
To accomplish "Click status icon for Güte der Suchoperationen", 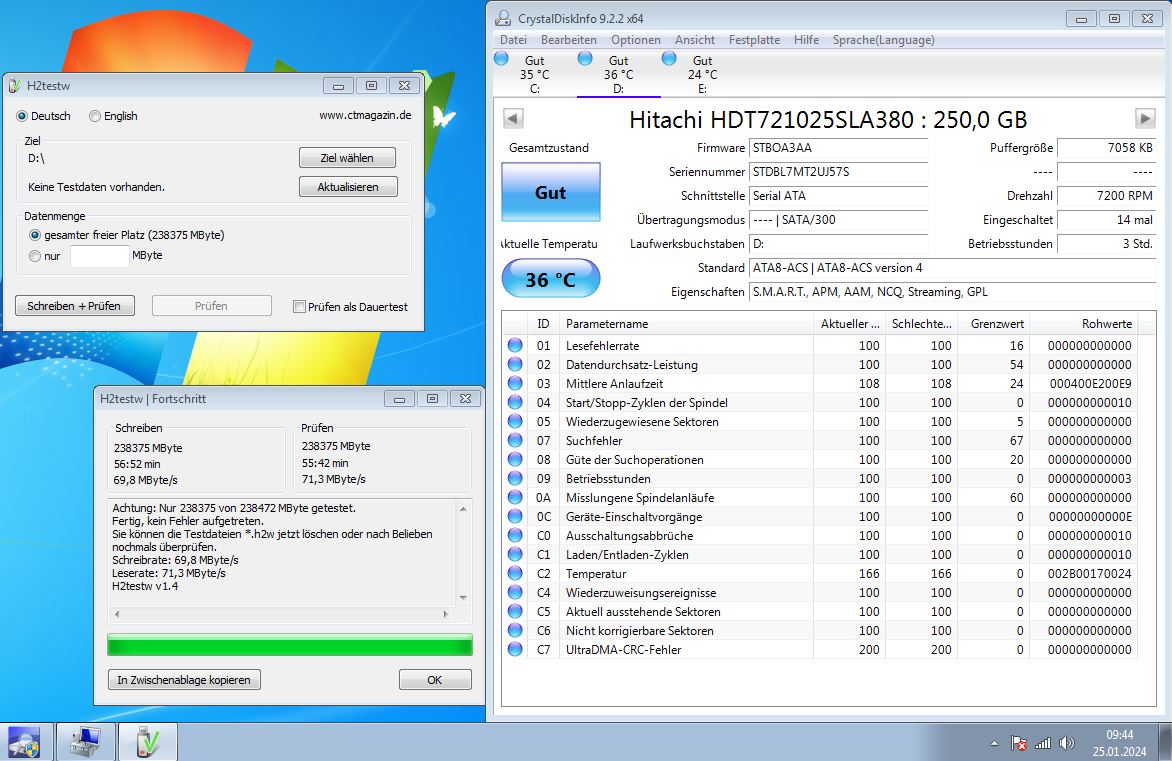I will pyautogui.click(x=515, y=459).
